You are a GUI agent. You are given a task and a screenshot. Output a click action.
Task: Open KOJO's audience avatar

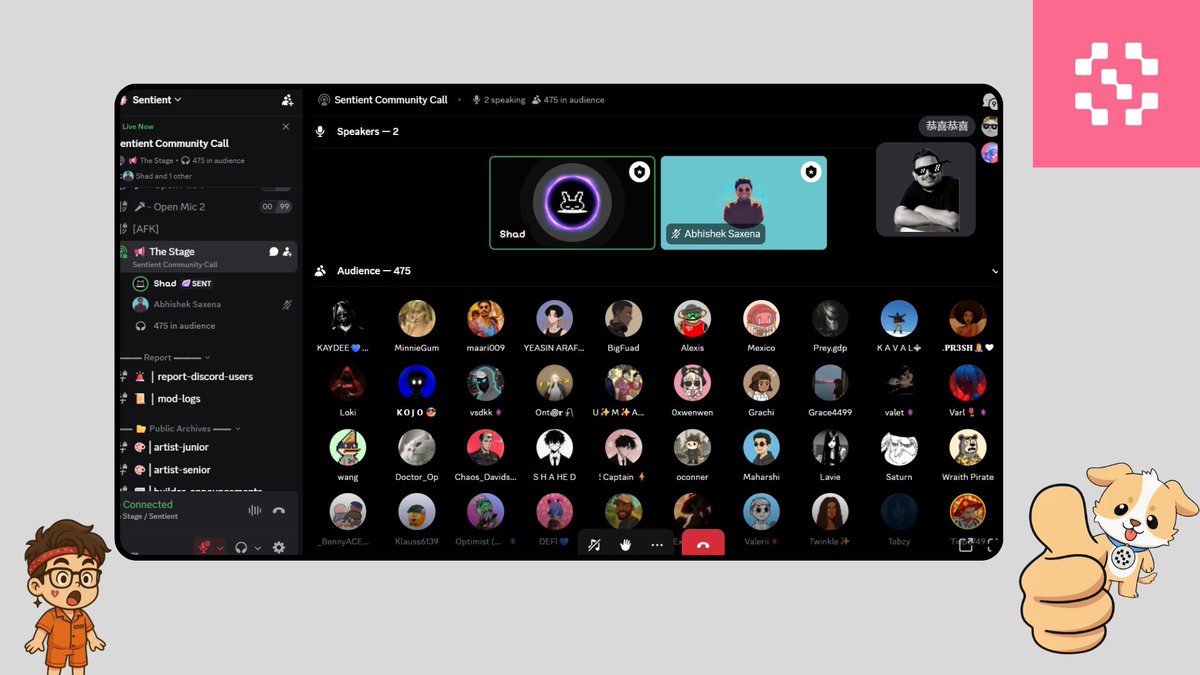pyautogui.click(x=417, y=383)
